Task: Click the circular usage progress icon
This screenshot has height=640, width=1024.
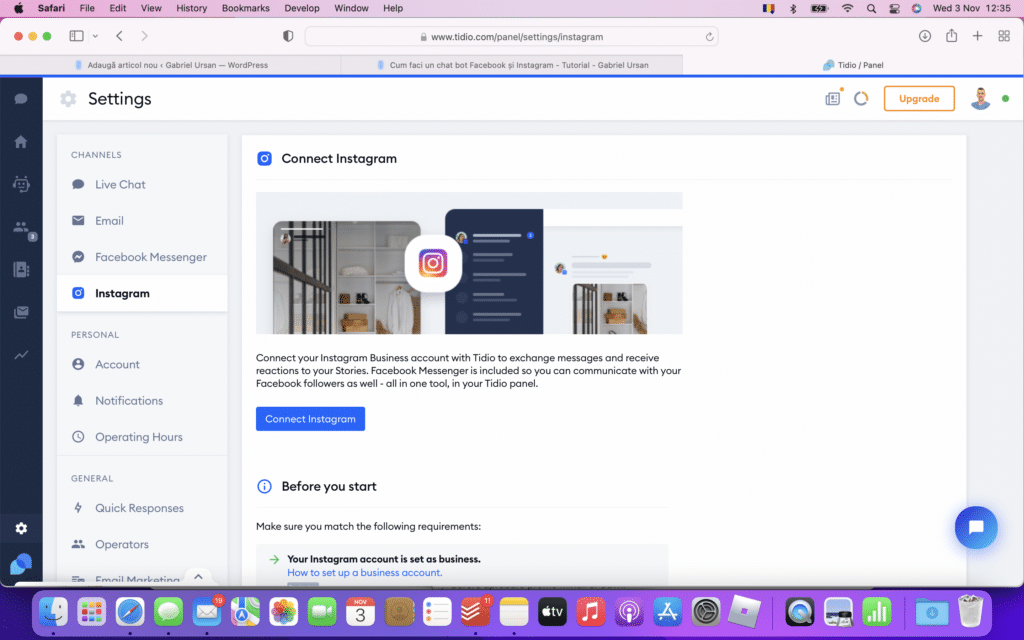Action: pyautogui.click(x=861, y=99)
